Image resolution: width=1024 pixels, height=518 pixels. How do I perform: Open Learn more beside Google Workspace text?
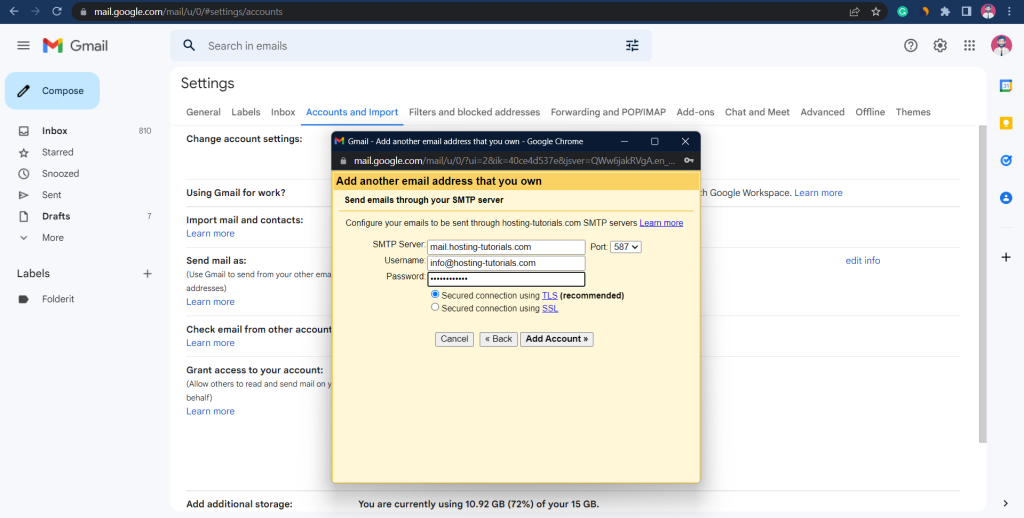(x=818, y=193)
